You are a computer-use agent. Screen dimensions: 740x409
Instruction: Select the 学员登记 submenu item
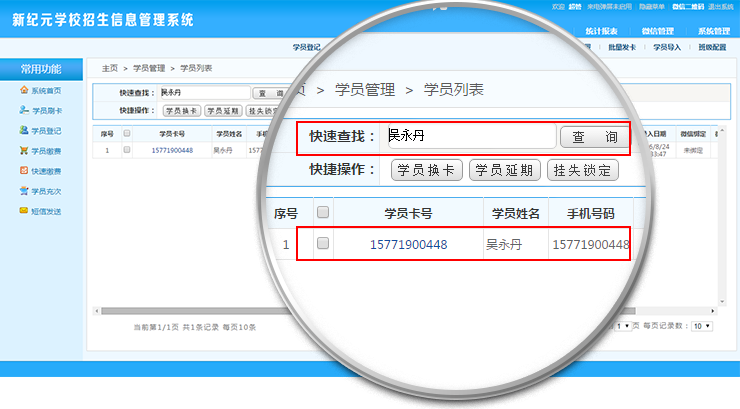[306, 47]
